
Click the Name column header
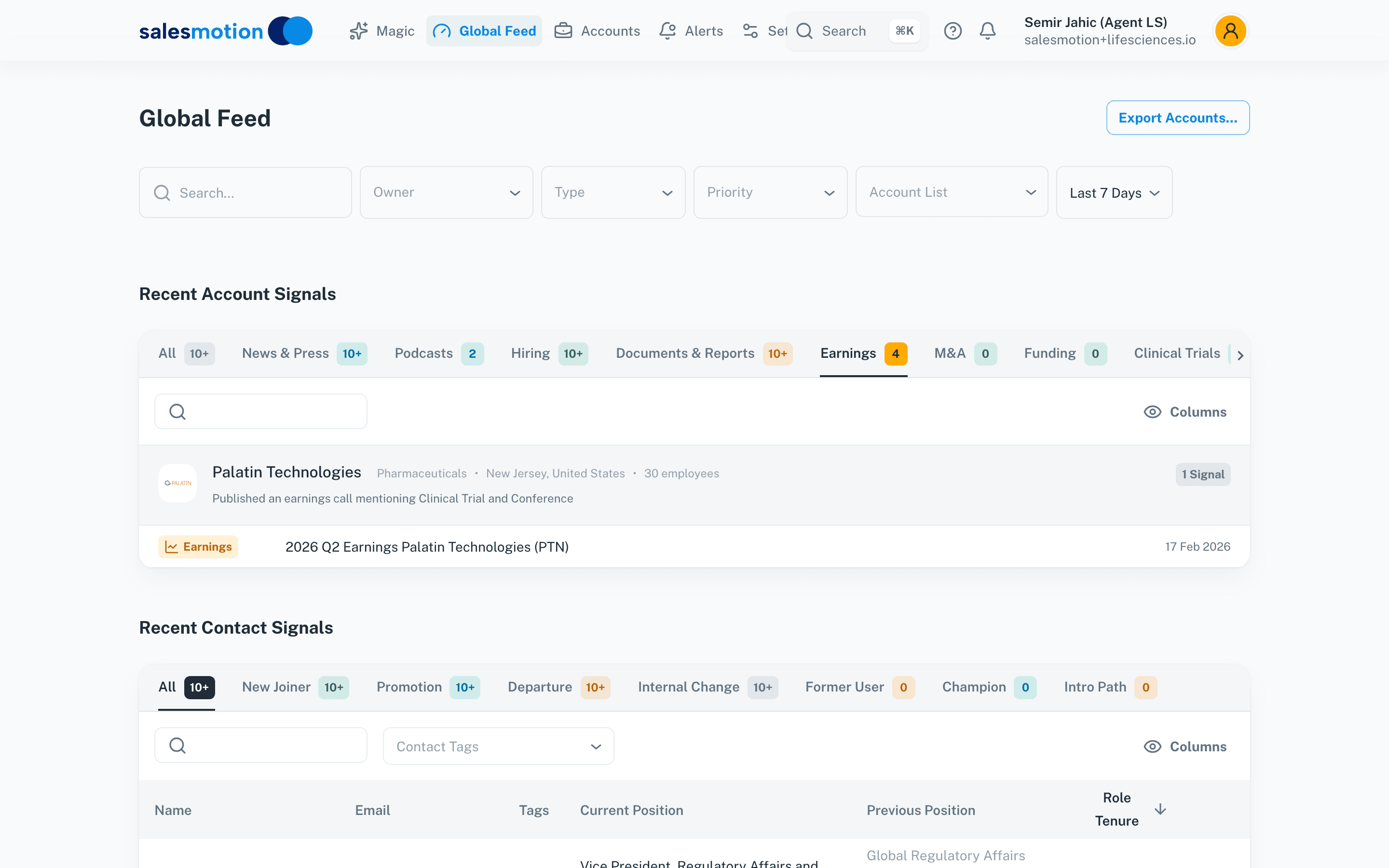173,810
